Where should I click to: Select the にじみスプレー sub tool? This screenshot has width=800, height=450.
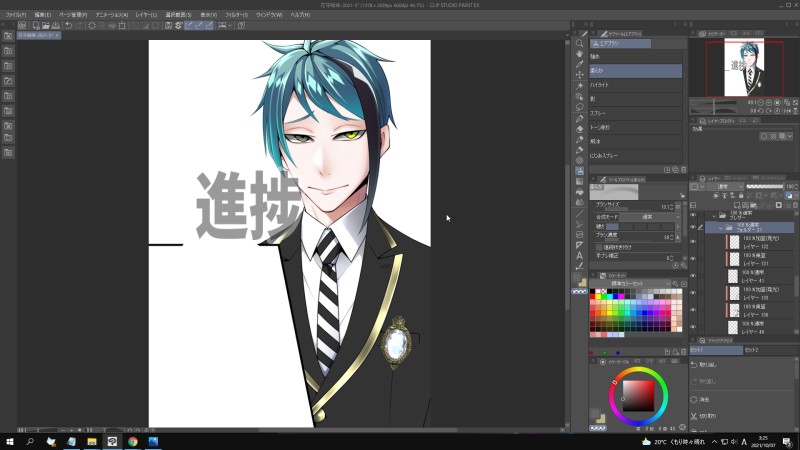636,155
